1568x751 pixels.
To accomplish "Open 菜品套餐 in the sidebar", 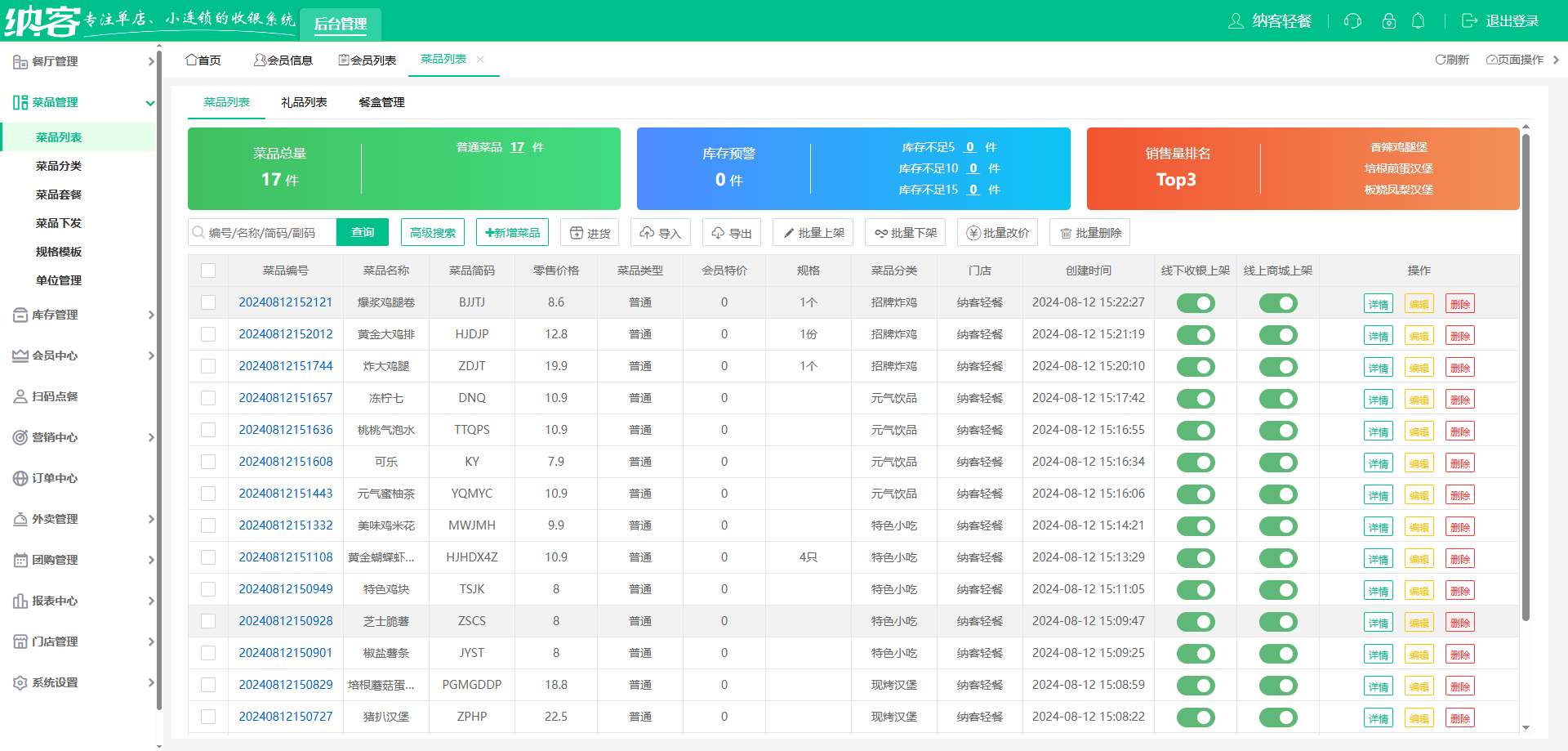I will [59, 194].
